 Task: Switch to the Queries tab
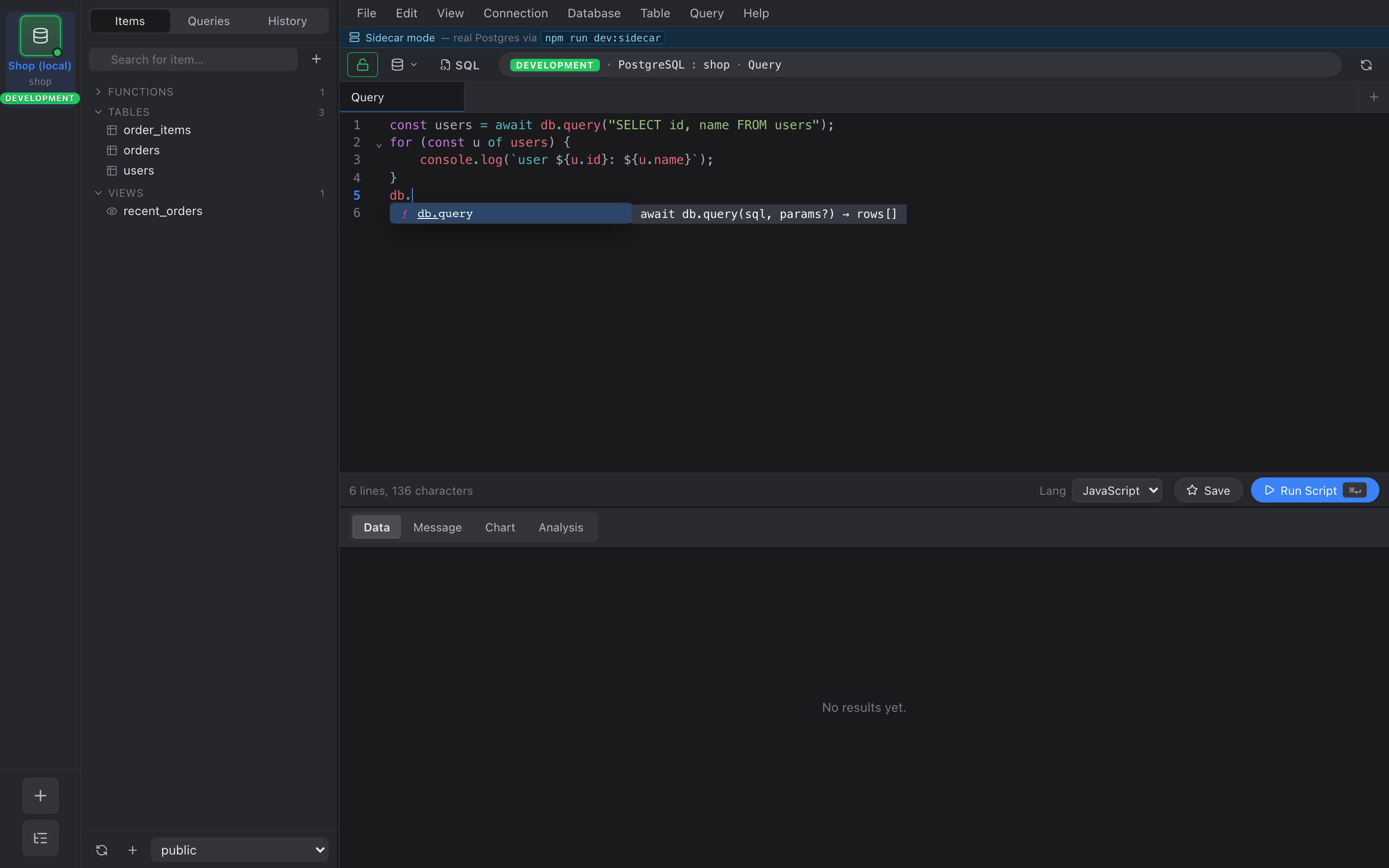pyautogui.click(x=209, y=21)
